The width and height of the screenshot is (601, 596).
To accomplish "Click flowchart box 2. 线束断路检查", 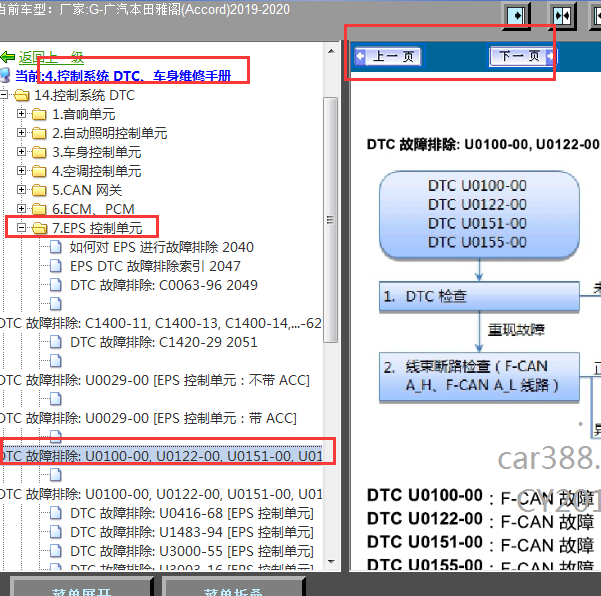I will tap(479, 376).
